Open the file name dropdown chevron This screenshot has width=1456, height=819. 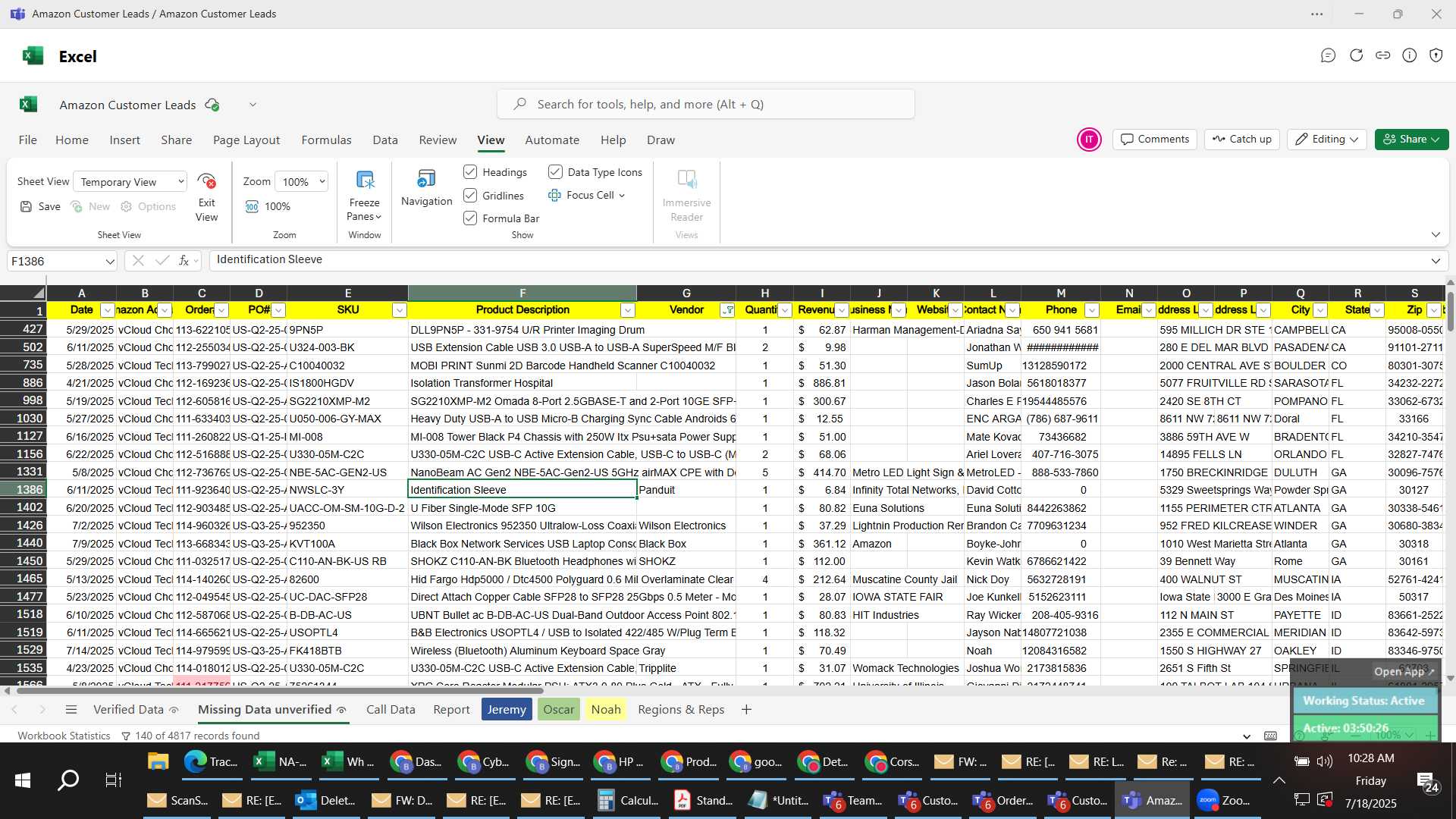pyautogui.click(x=253, y=105)
